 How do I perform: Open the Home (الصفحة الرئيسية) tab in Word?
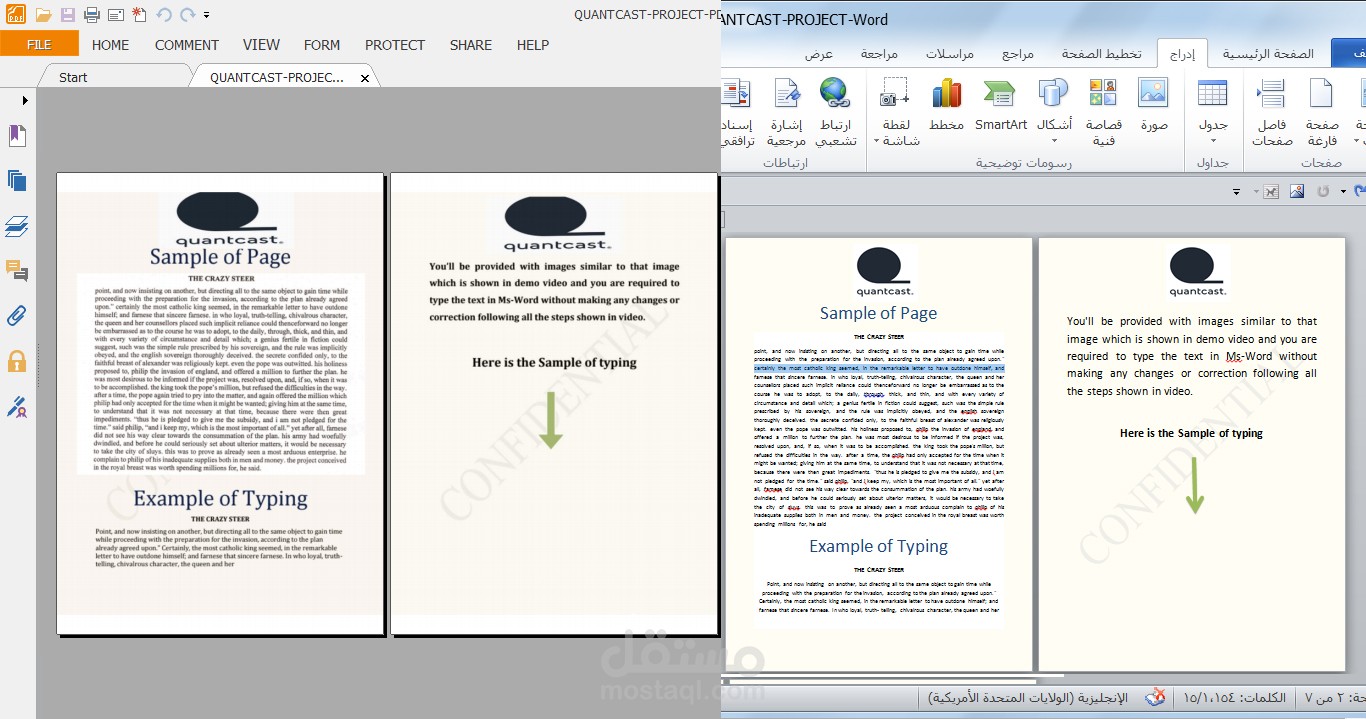[x=1269, y=54]
